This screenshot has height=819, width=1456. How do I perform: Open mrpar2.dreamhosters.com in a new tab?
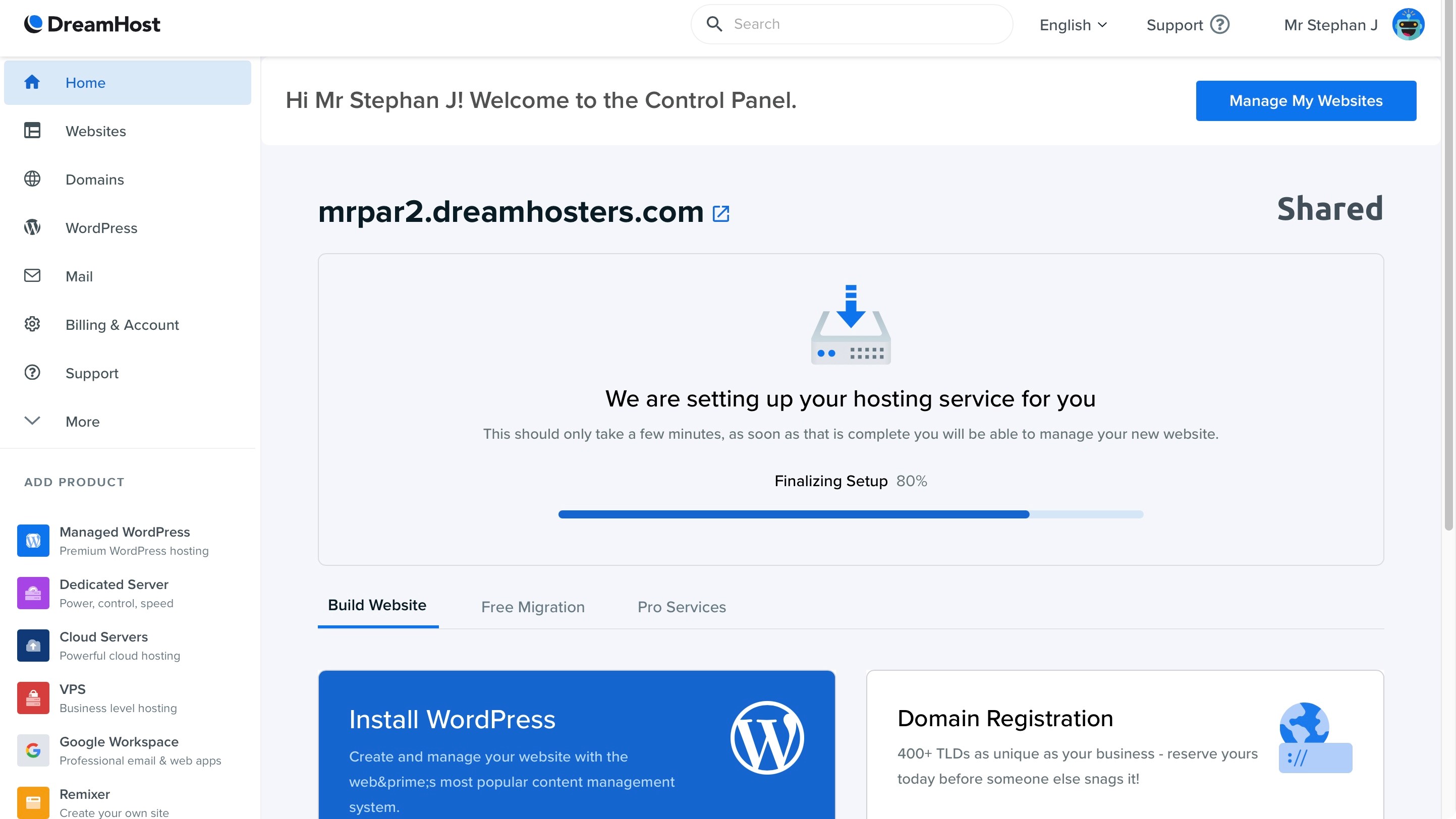click(720, 213)
